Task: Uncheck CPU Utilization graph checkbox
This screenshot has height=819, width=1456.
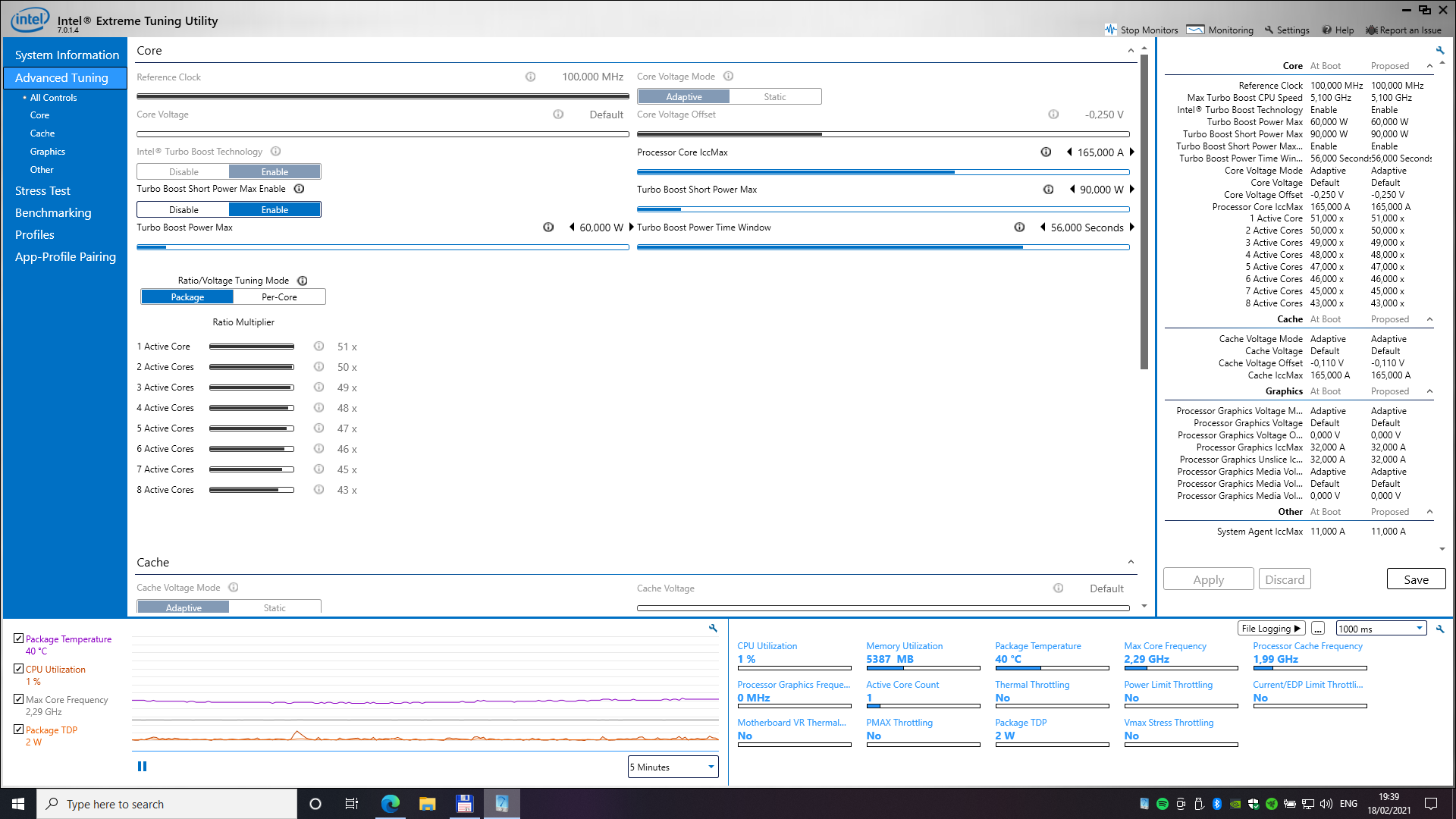Action: [x=19, y=669]
